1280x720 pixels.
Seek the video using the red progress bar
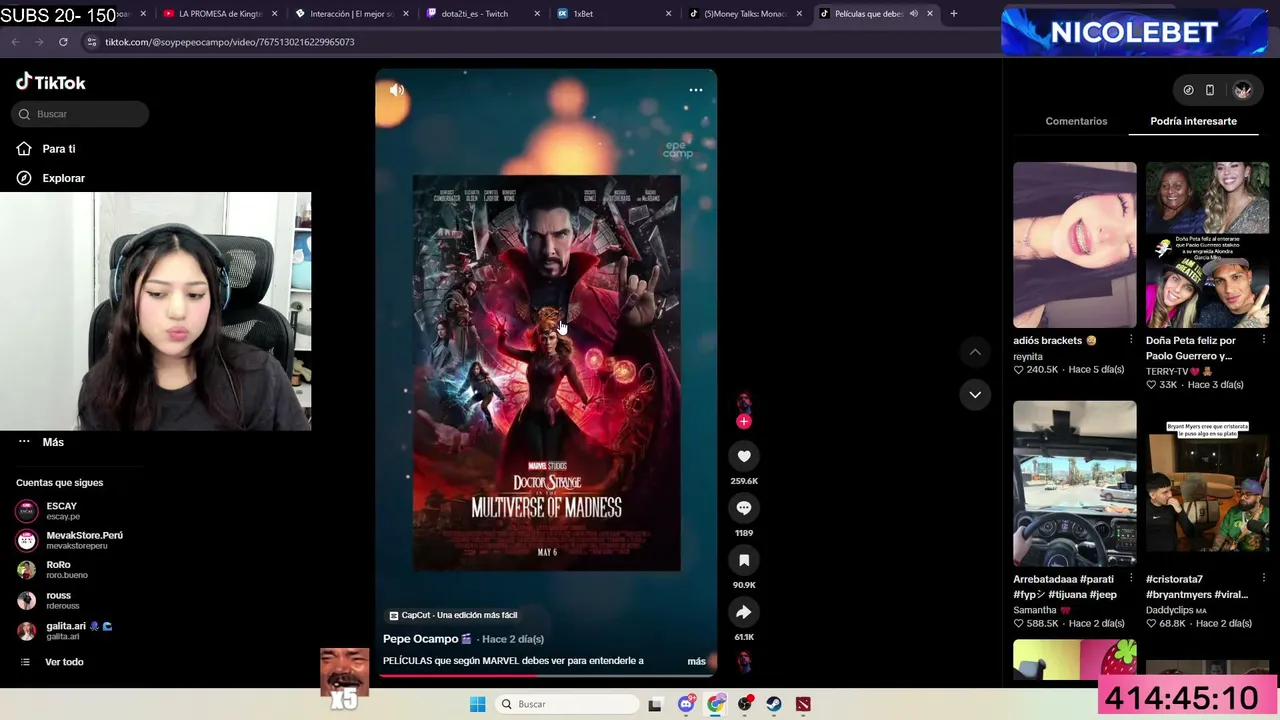[546, 675]
